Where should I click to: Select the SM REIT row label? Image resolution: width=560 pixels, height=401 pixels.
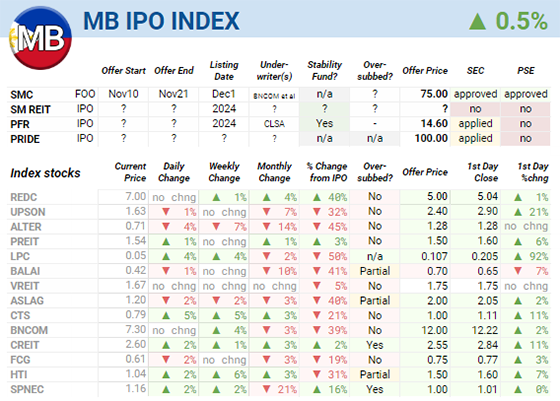pyautogui.click(x=30, y=109)
